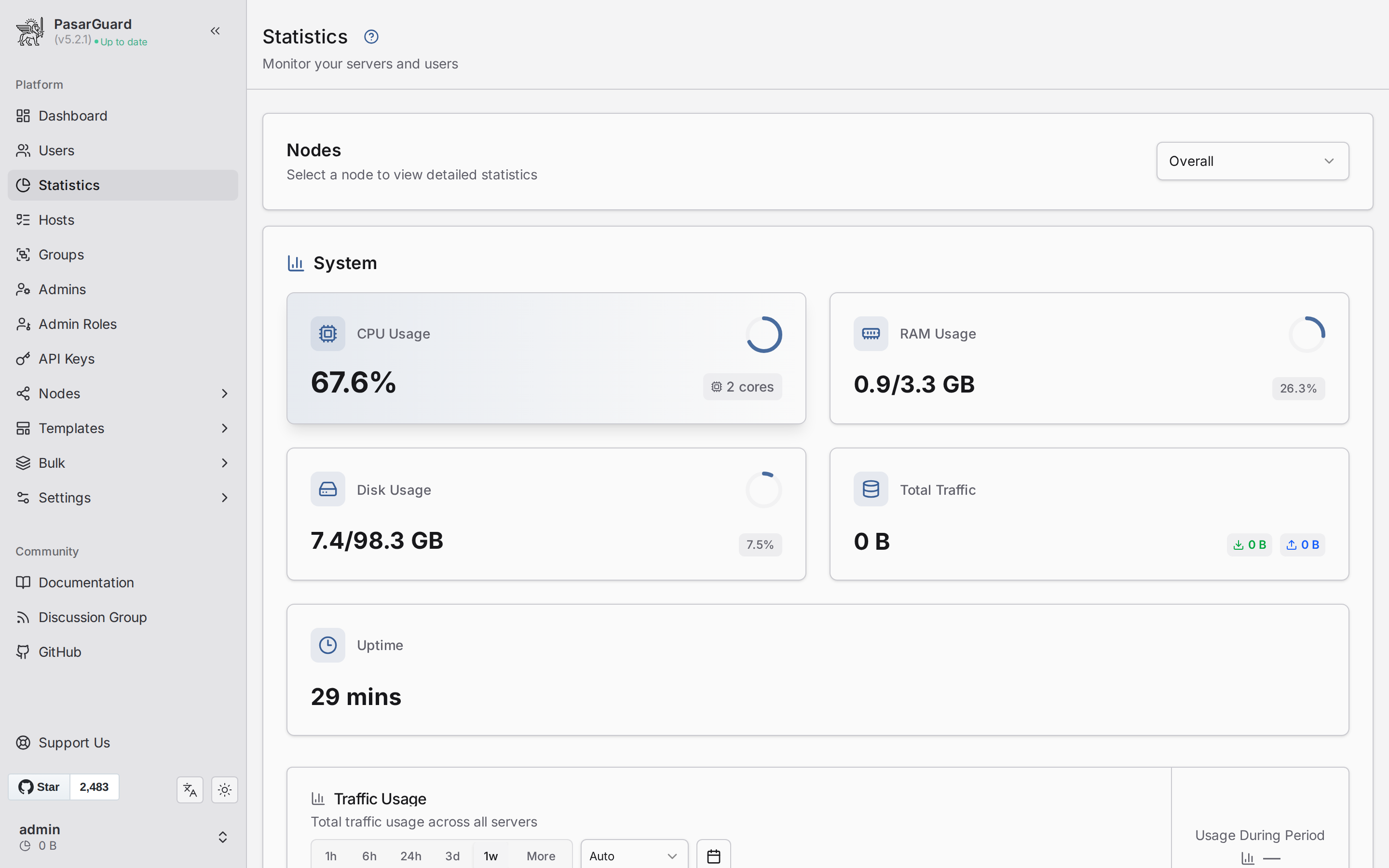Click the green download 0 B badge
The image size is (1389, 868).
coord(1249,545)
